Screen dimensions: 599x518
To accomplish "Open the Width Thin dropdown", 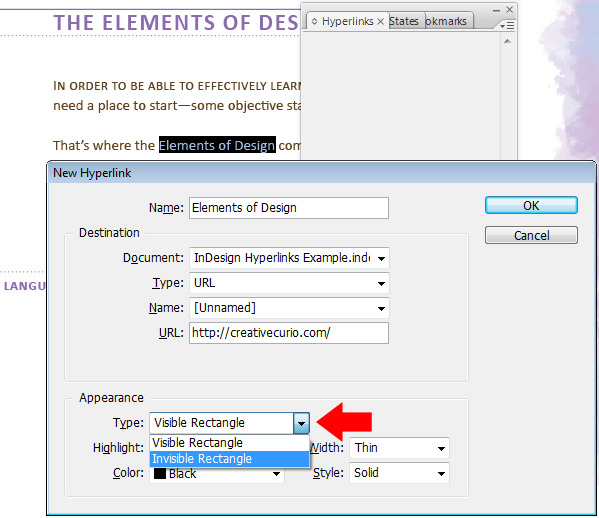I will (x=399, y=448).
